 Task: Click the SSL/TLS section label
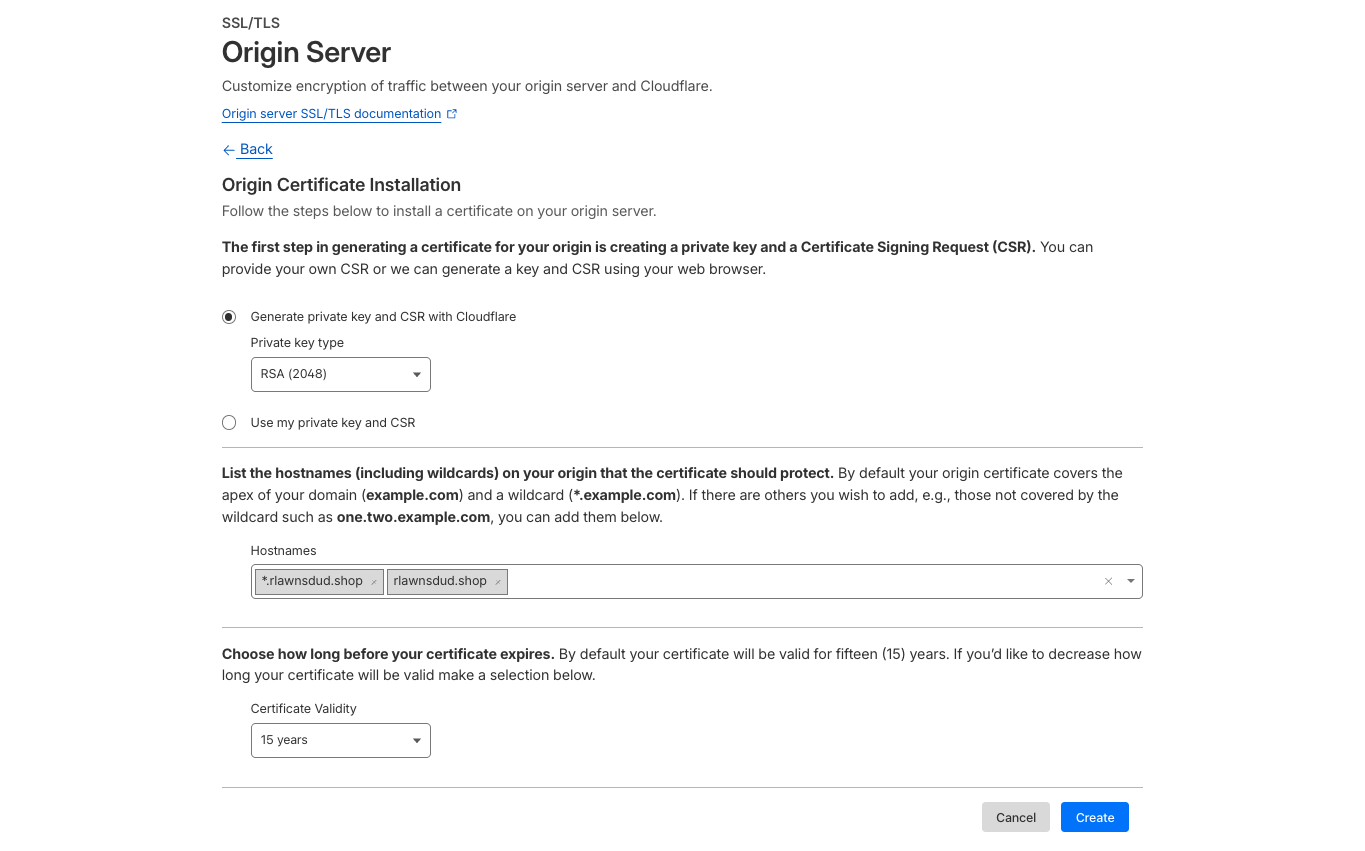coord(251,22)
